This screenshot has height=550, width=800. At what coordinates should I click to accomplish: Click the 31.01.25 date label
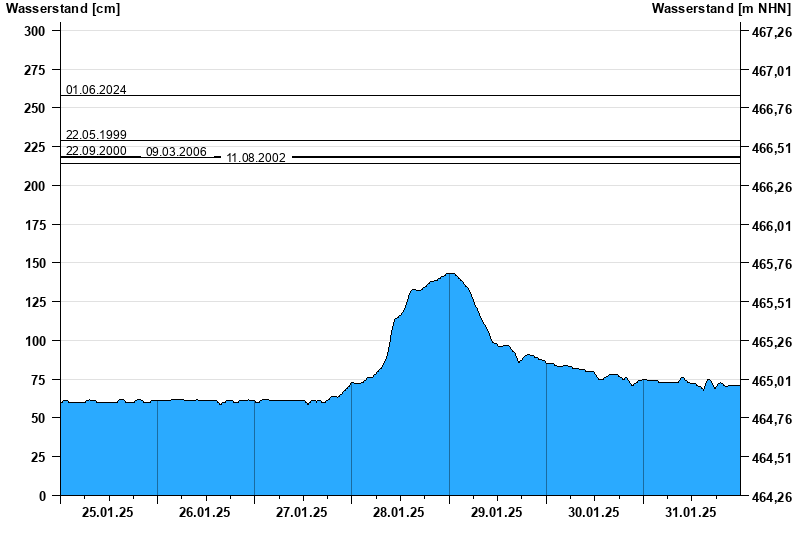click(x=691, y=512)
